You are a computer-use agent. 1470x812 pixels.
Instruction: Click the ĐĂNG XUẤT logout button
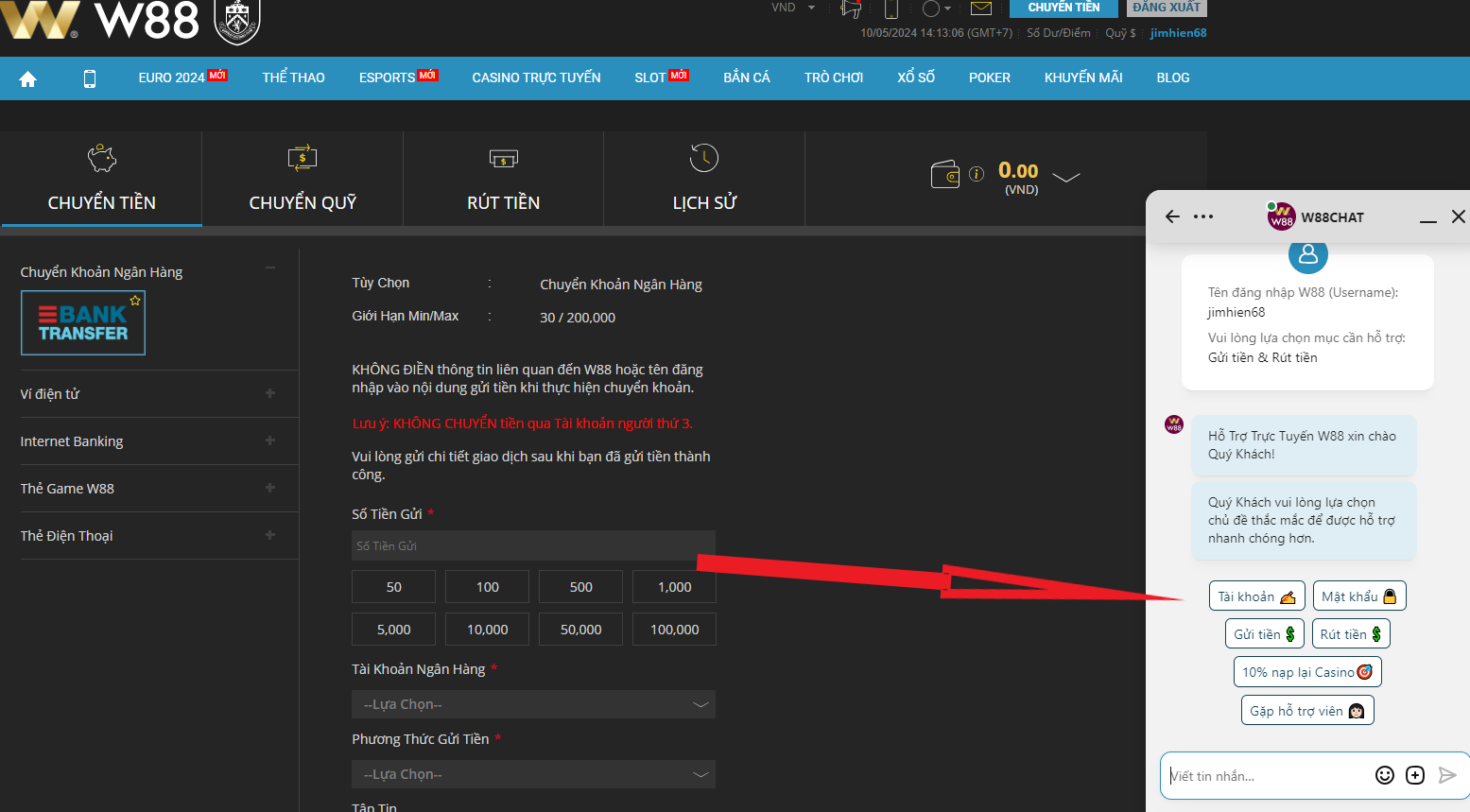[1167, 8]
